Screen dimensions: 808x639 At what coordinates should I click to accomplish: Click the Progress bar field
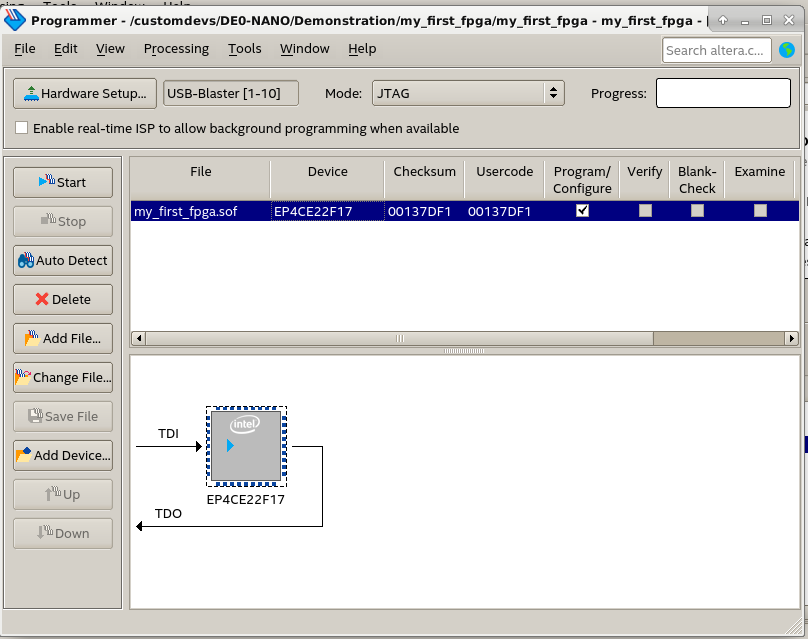723,93
